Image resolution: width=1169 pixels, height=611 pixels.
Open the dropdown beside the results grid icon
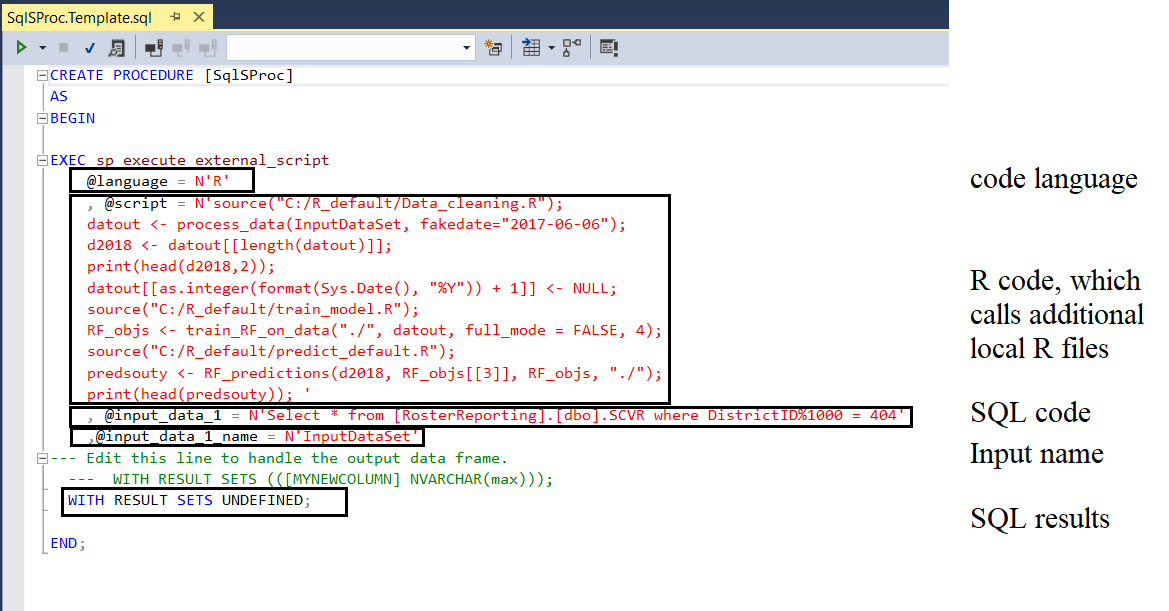click(553, 47)
